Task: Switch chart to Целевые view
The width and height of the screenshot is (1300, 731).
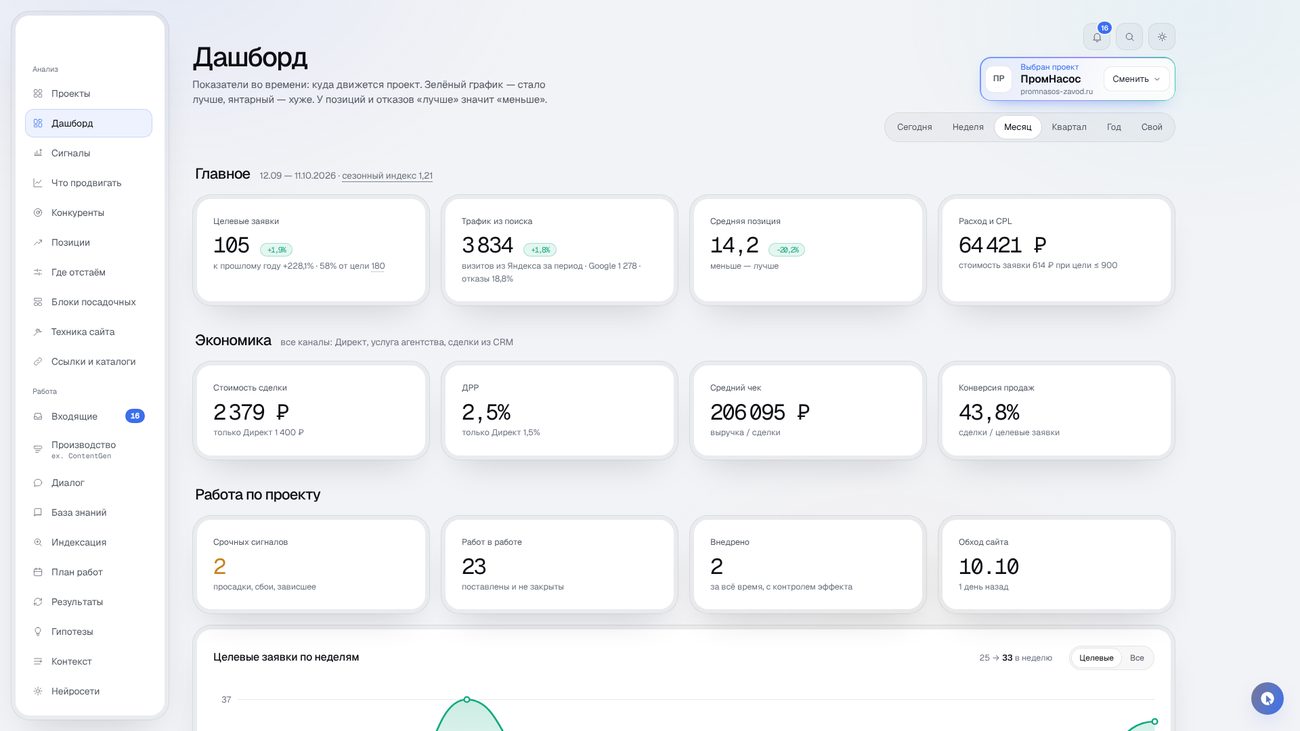Action: coord(1096,658)
